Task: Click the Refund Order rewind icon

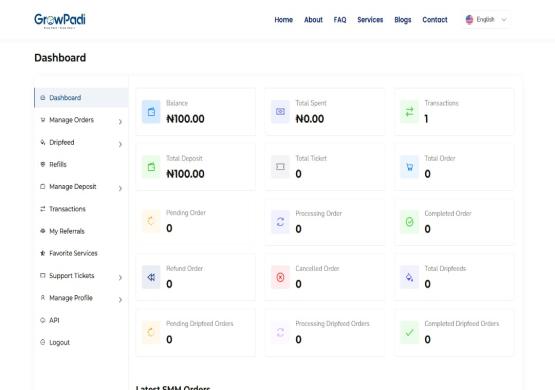Action: coord(151,277)
